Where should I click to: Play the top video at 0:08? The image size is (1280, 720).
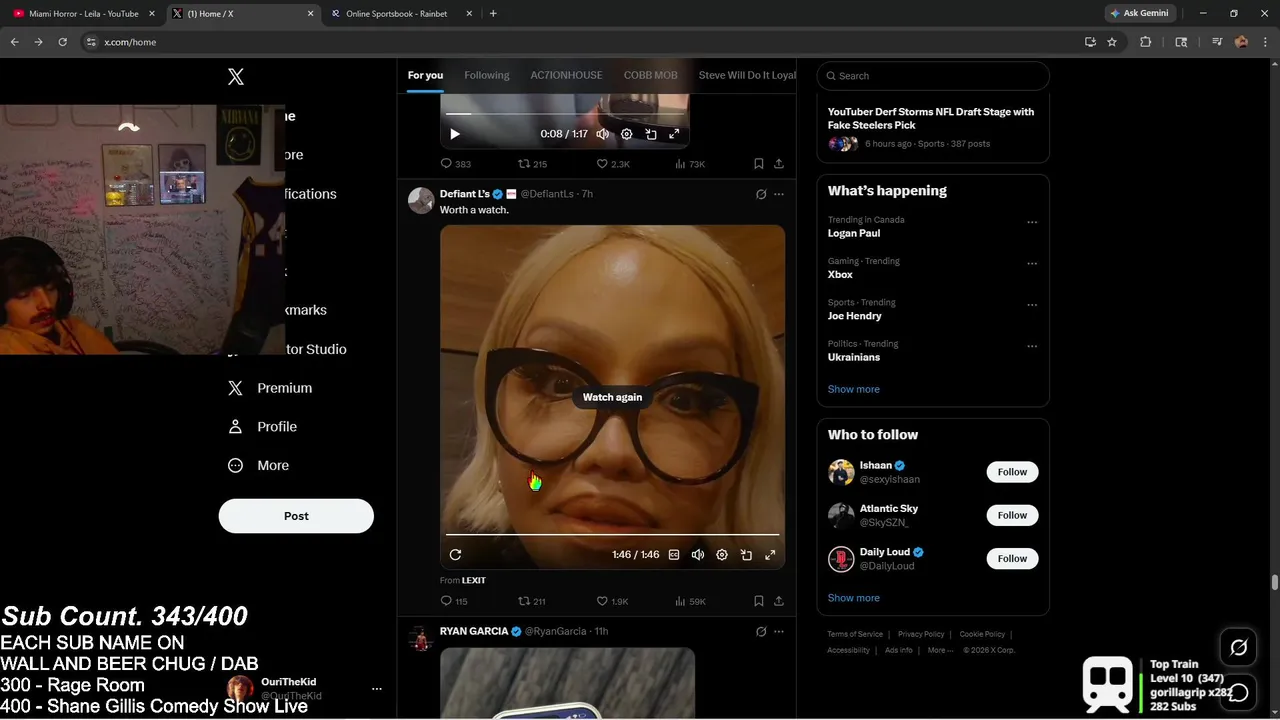[x=455, y=134]
